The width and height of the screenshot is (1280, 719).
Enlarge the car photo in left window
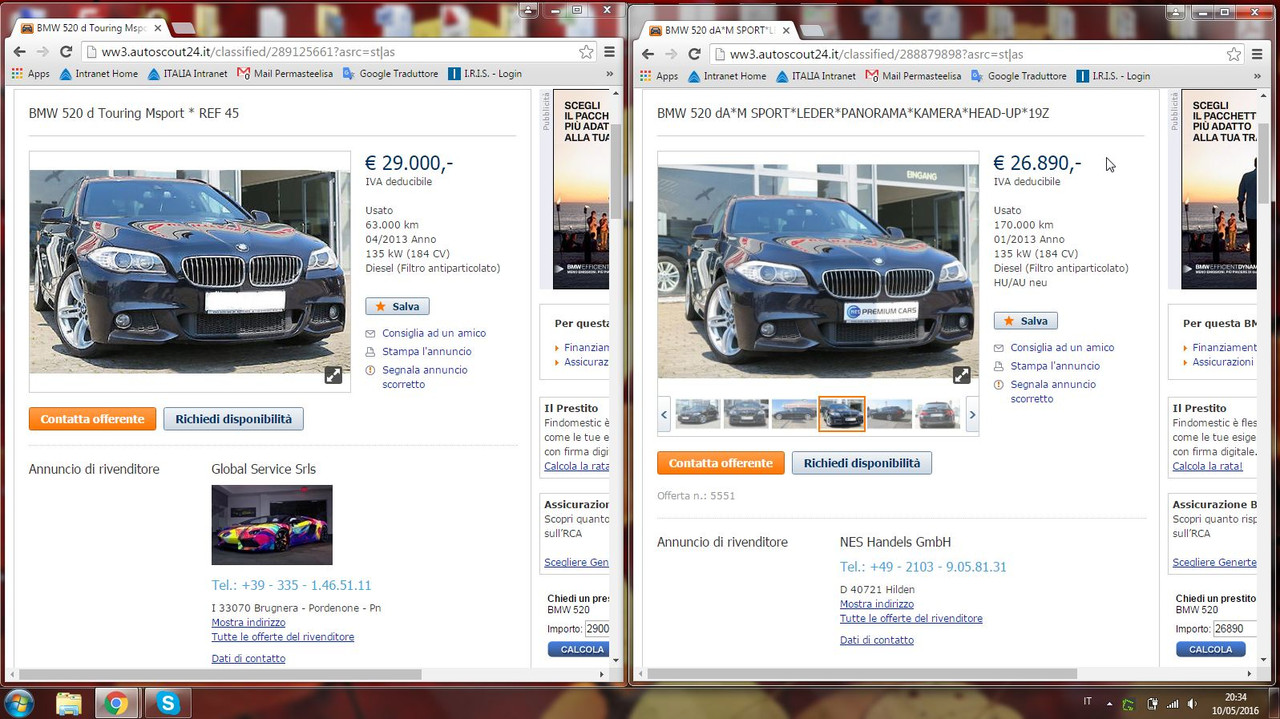pyautogui.click(x=333, y=375)
